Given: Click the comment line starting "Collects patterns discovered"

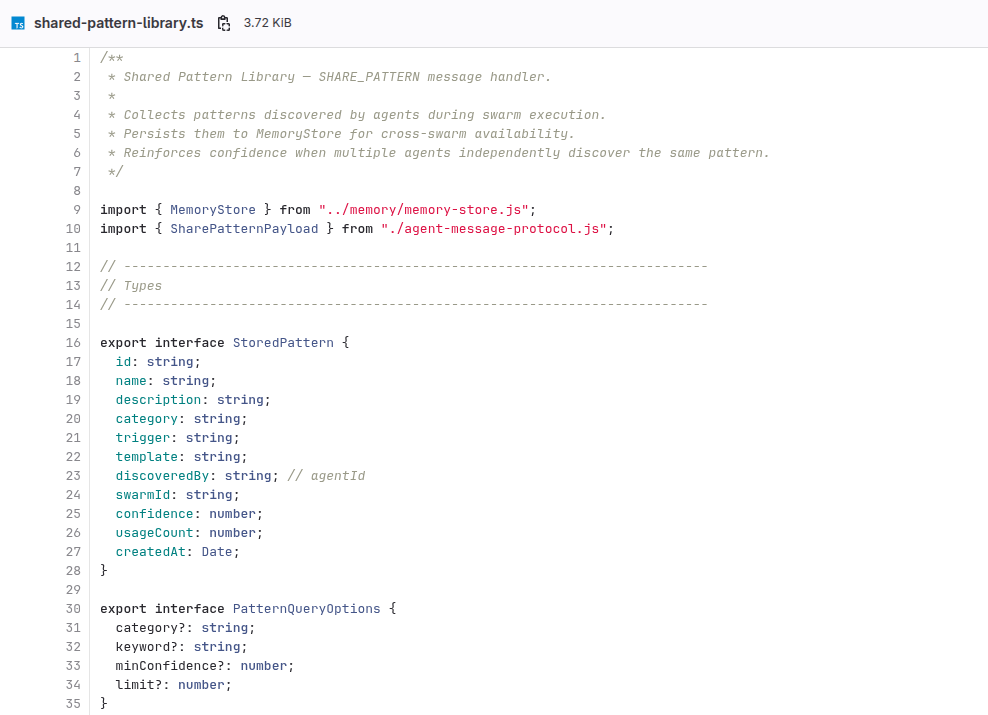Looking at the screenshot, I should pos(357,115).
